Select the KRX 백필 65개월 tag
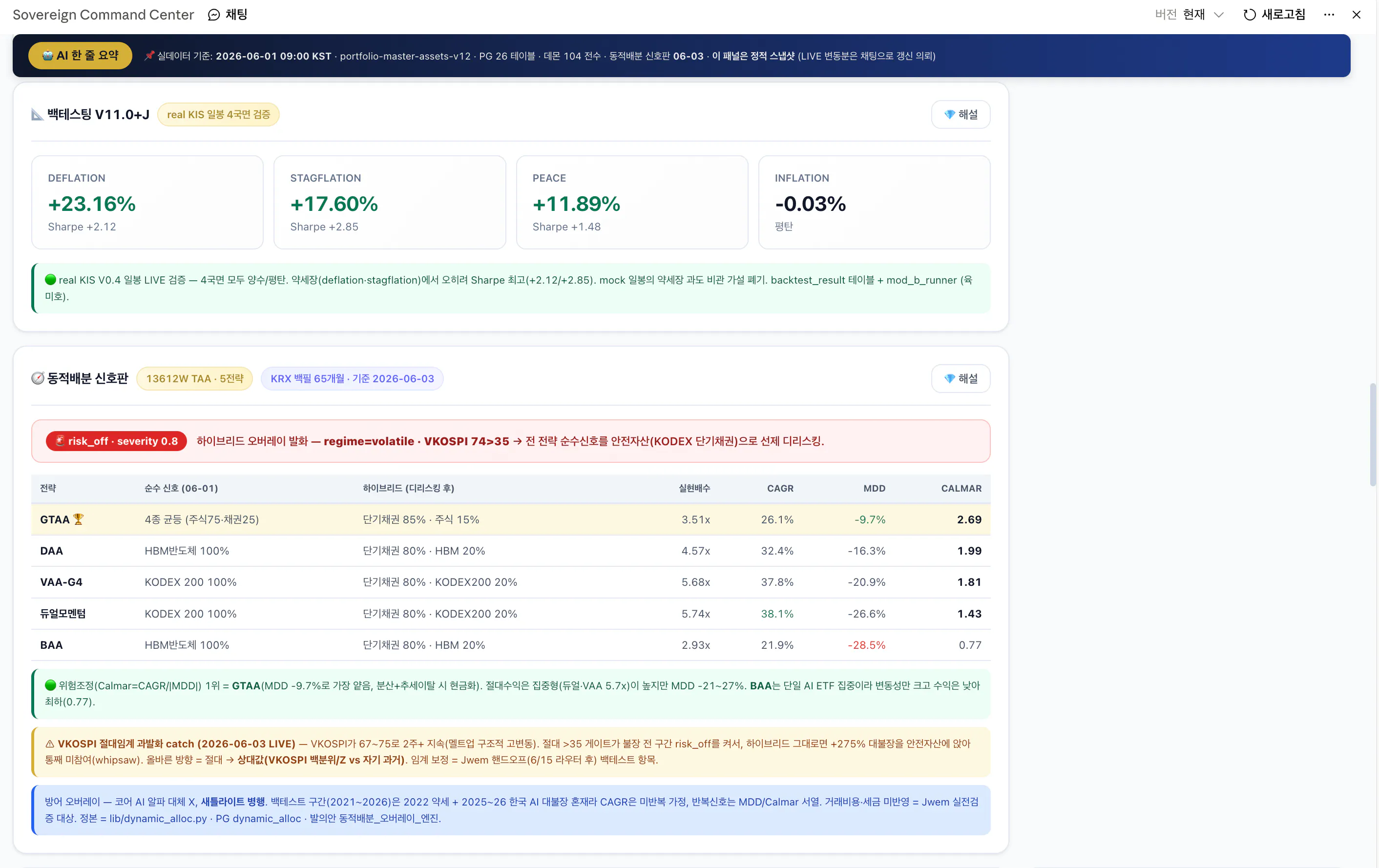Viewport: 1379px width, 868px height. pyautogui.click(x=352, y=378)
